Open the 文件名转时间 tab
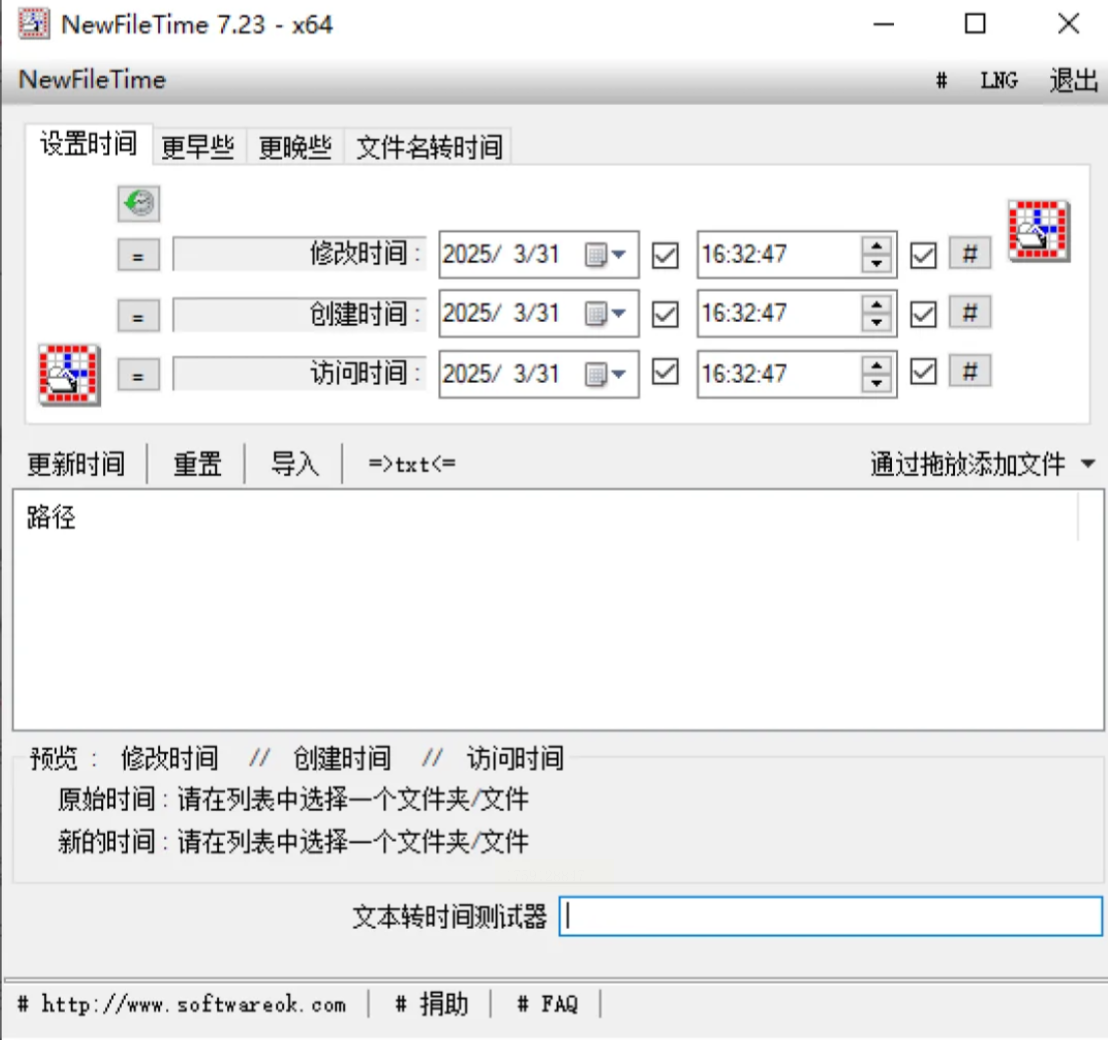Image resolution: width=1108 pixels, height=1040 pixels. pyautogui.click(x=429, y=147)
